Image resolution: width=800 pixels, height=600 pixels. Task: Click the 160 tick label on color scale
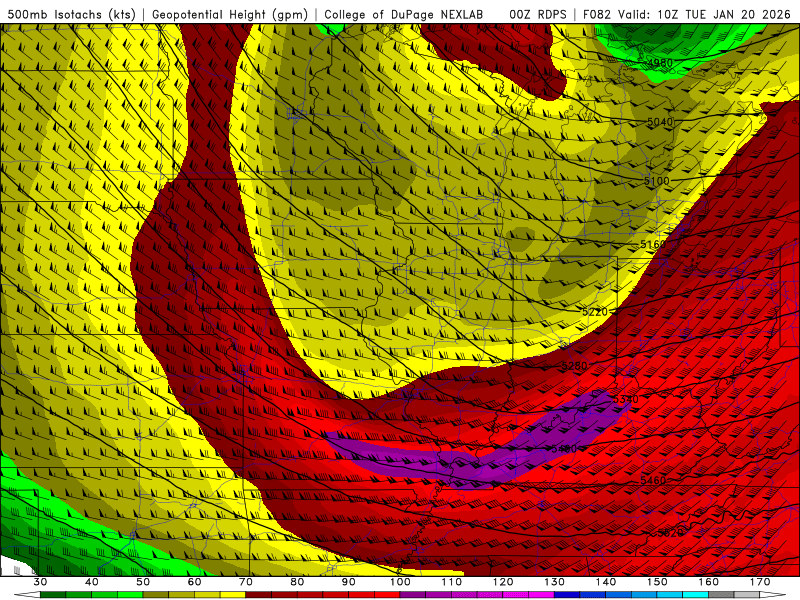coord(709,582)
